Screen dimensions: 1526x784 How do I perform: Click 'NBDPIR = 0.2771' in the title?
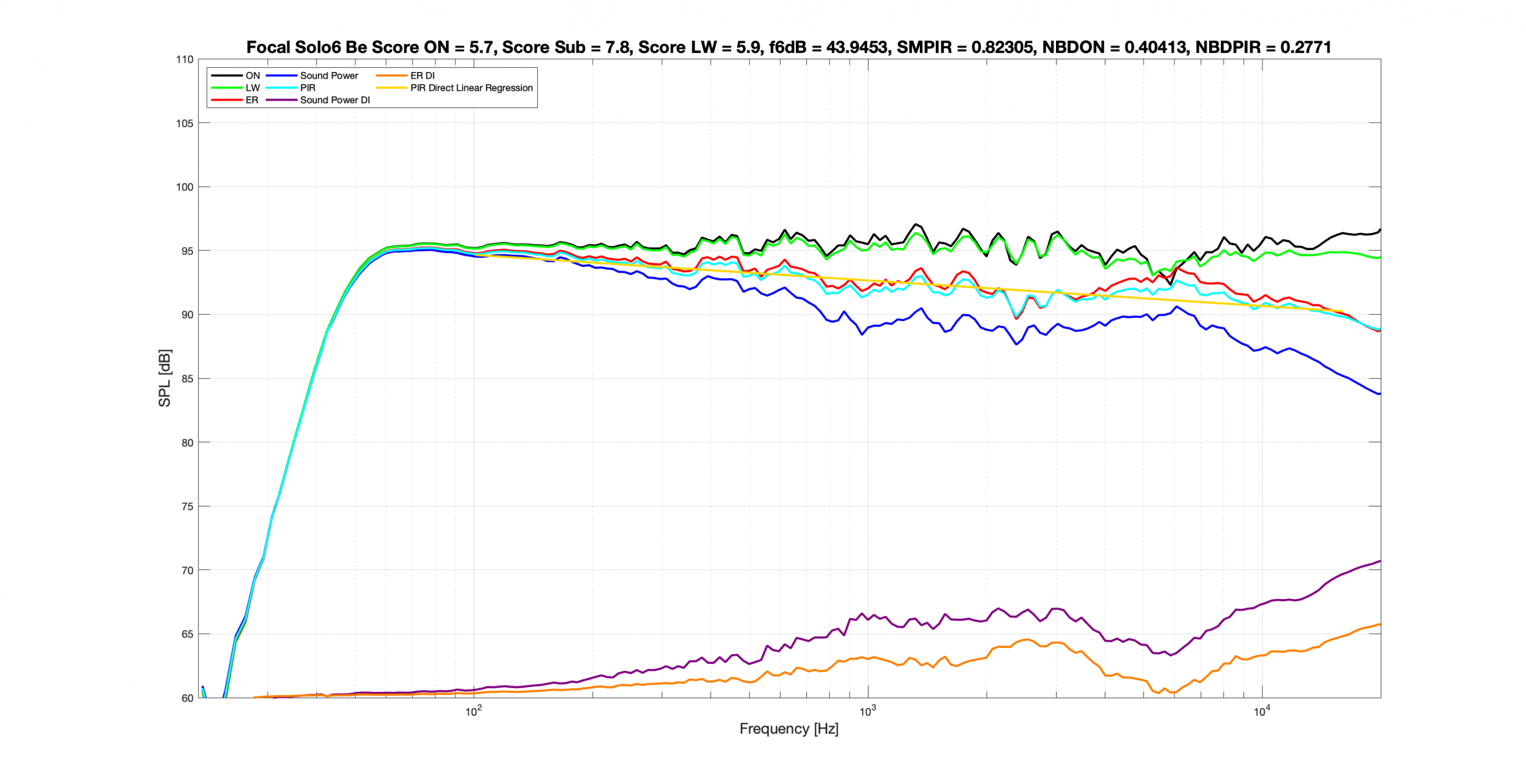[x=1263, y=47]
